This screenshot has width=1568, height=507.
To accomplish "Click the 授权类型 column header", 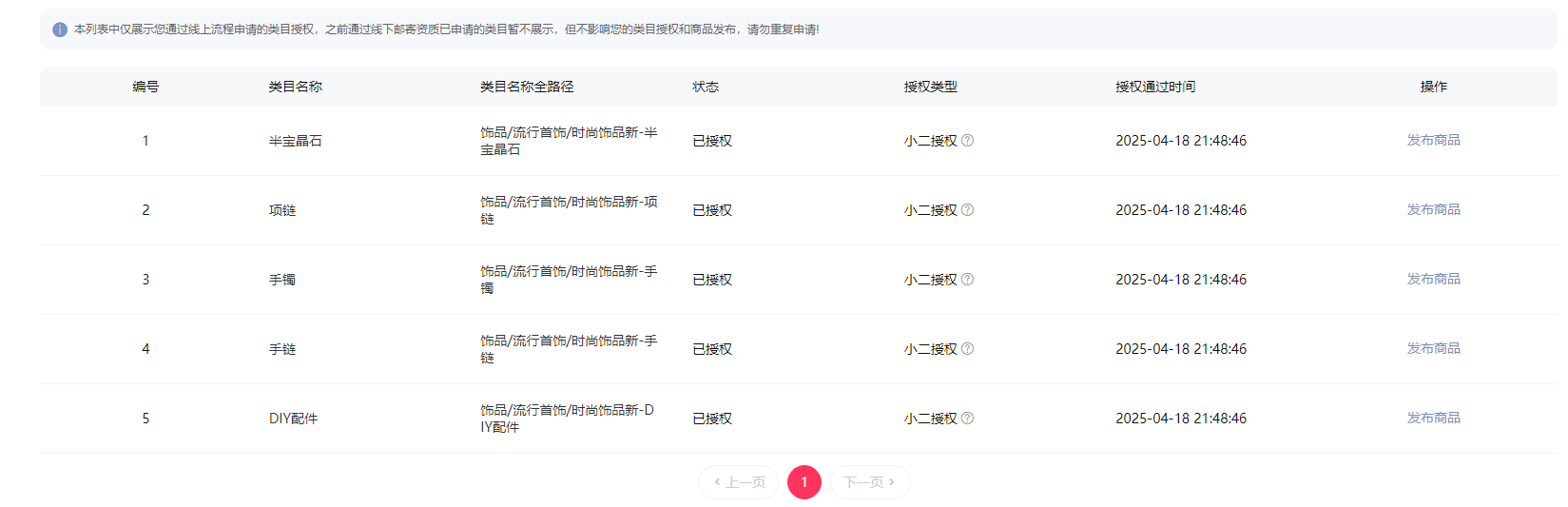I will point(931,87).
